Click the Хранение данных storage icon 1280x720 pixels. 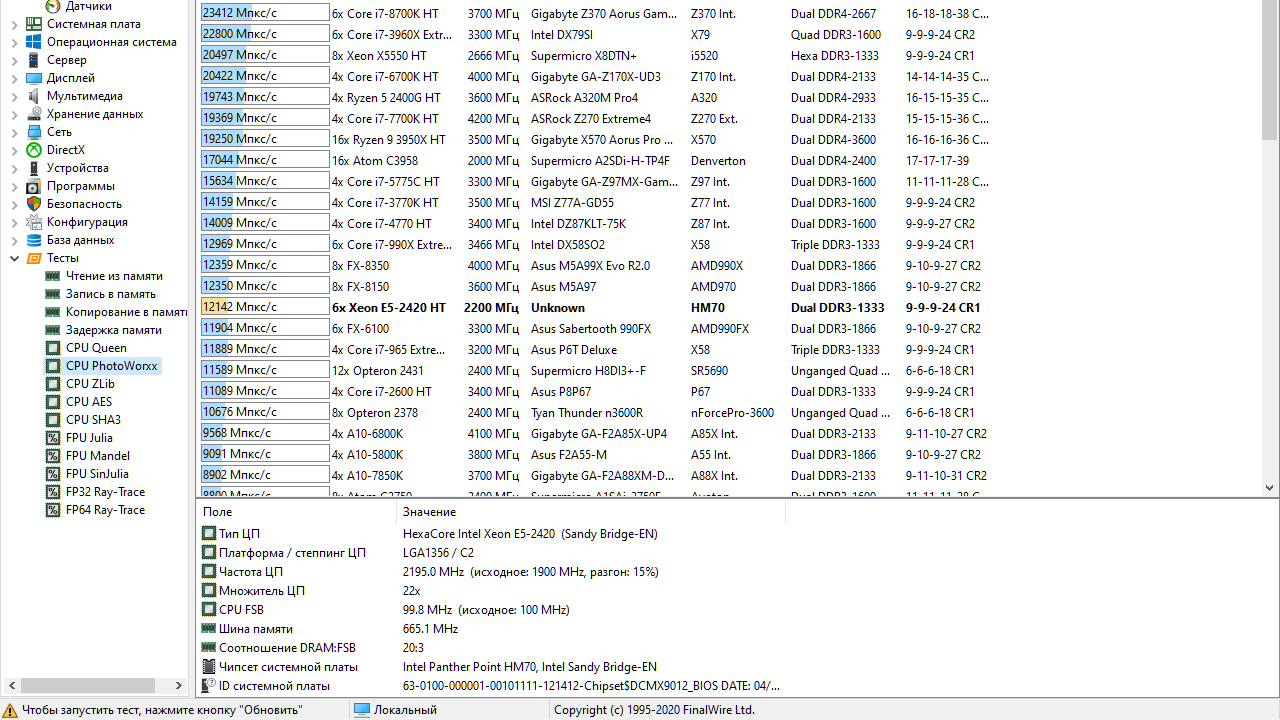pos(34,114)
